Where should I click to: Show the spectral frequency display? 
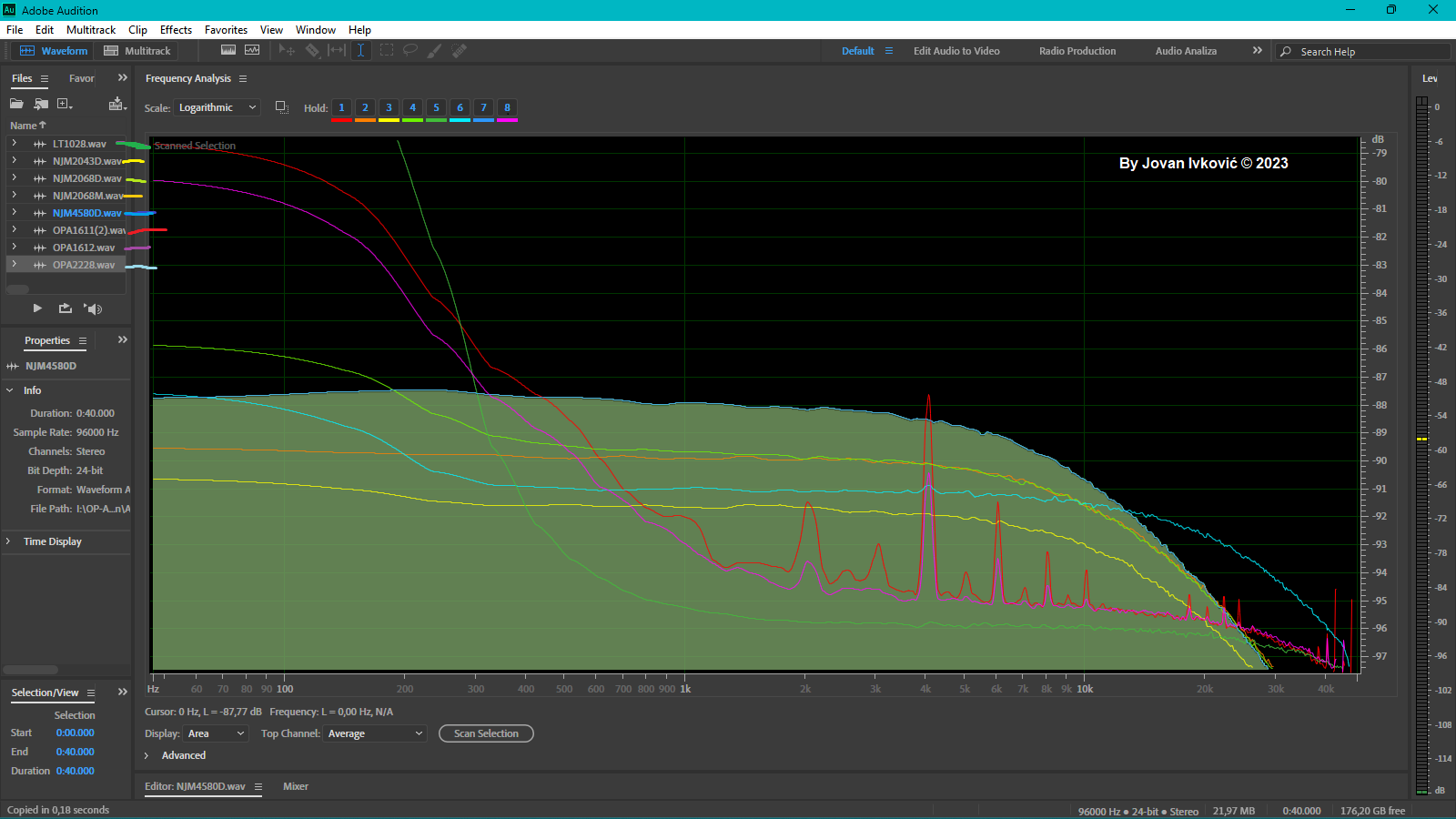(x=228, y=50)
